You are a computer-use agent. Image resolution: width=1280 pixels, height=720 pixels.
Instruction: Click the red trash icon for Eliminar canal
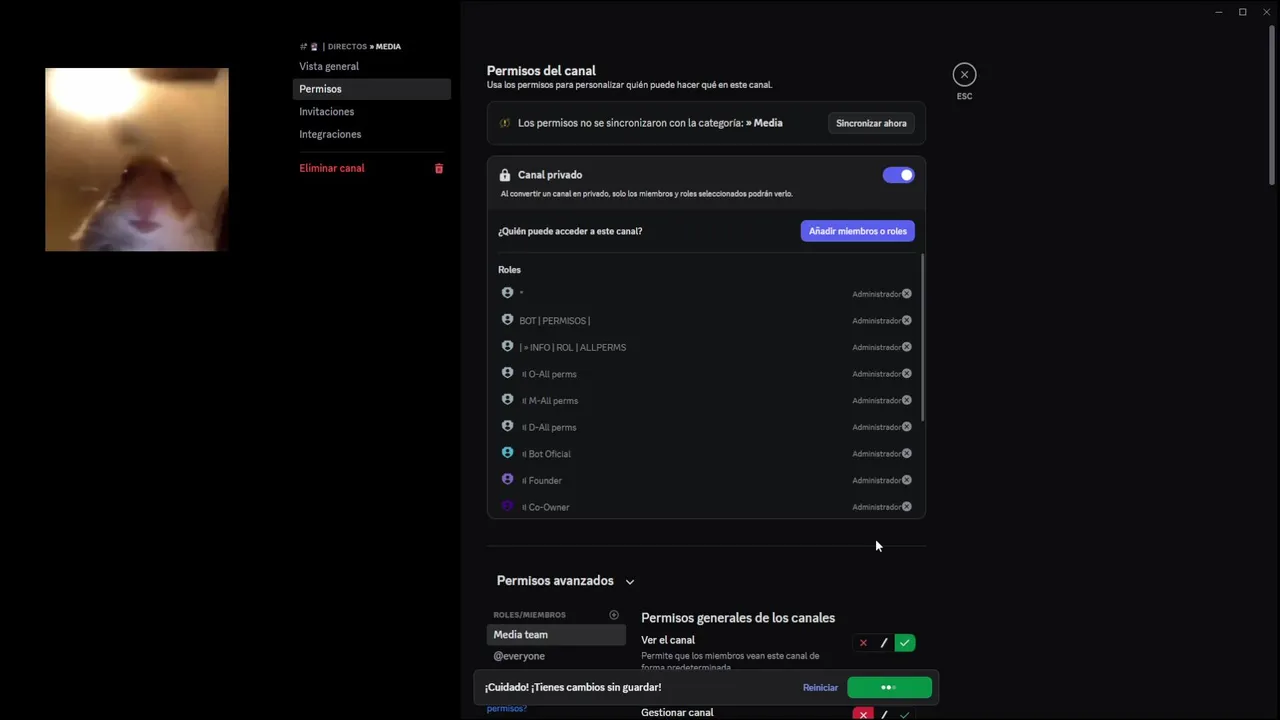438,168
